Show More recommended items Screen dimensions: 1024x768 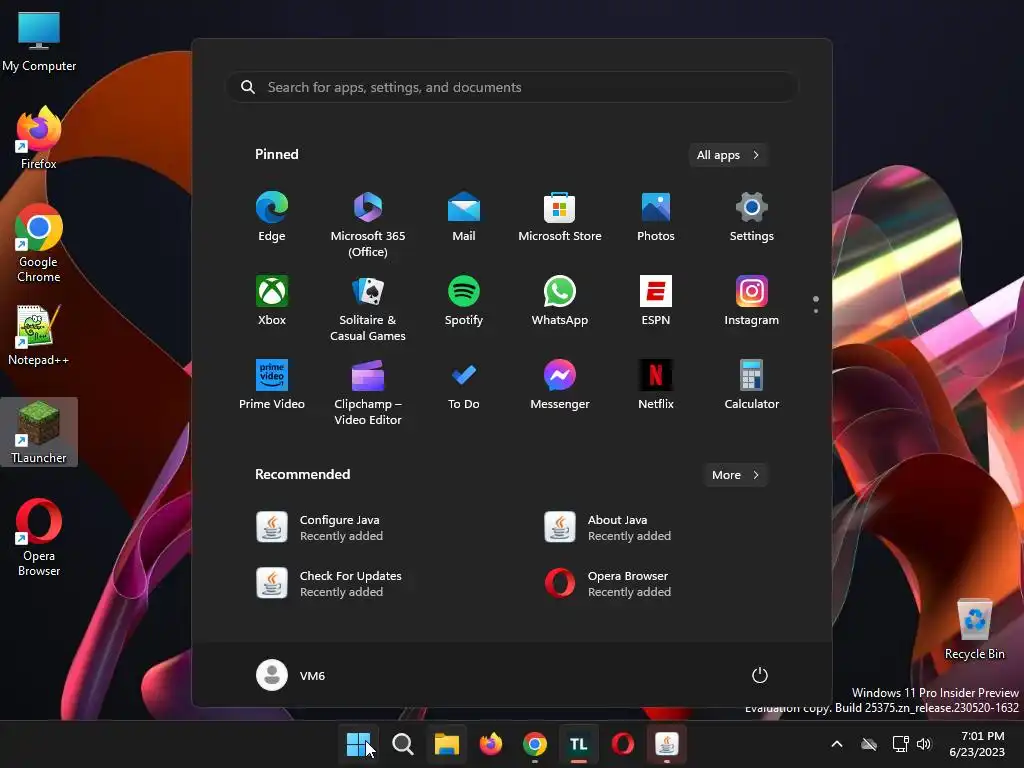click(x=735, y=475)
